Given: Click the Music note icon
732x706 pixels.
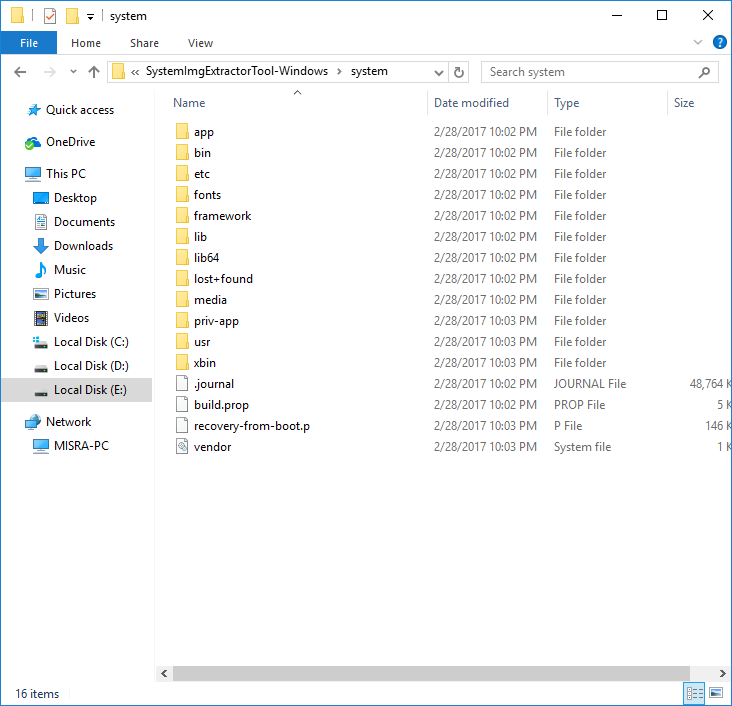Looking at the screenshot, I should click(x=41, y=270).
